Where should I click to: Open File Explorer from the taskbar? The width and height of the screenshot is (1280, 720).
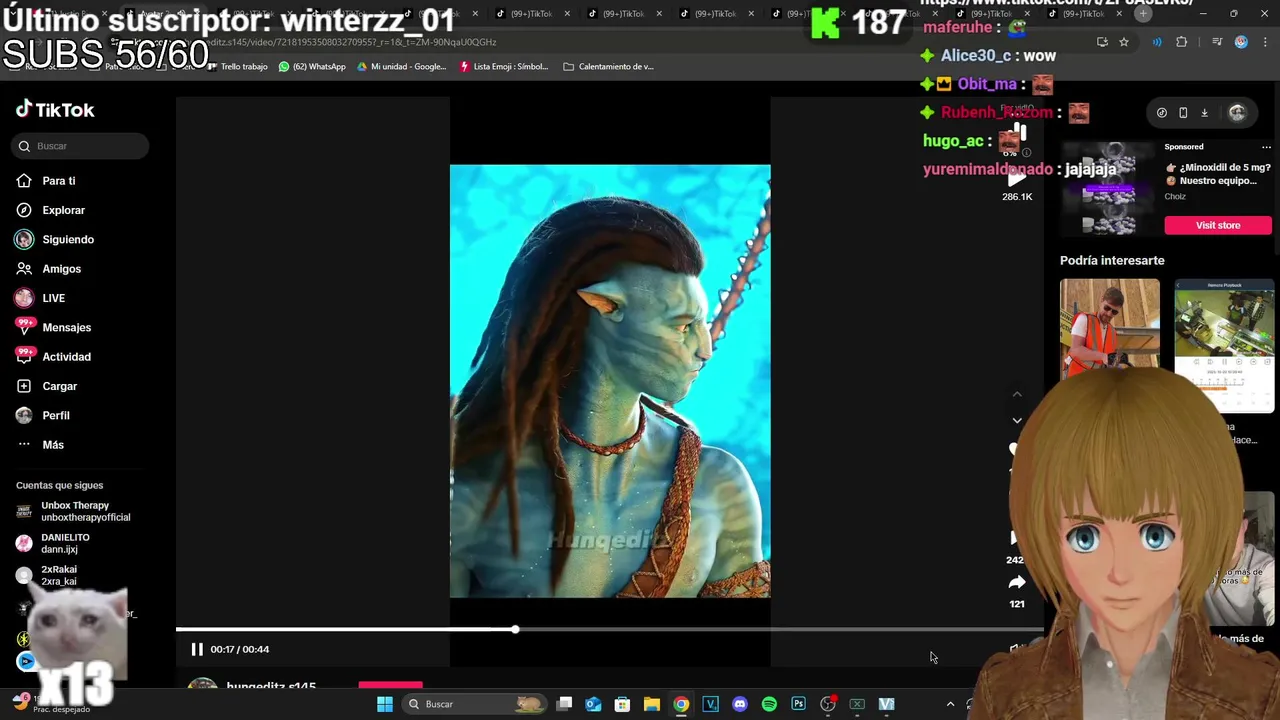click(652, 704)
